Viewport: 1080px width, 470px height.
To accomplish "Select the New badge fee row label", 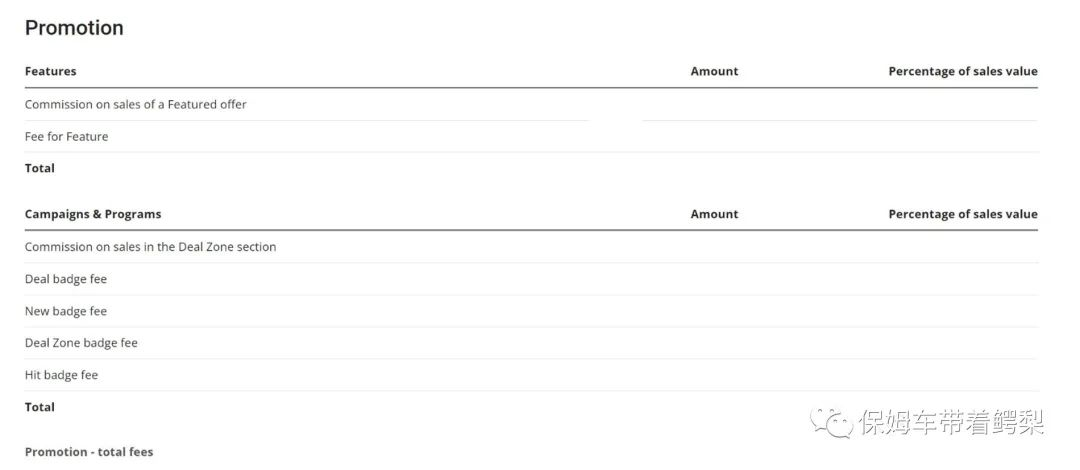I will [x=66, y=311].
